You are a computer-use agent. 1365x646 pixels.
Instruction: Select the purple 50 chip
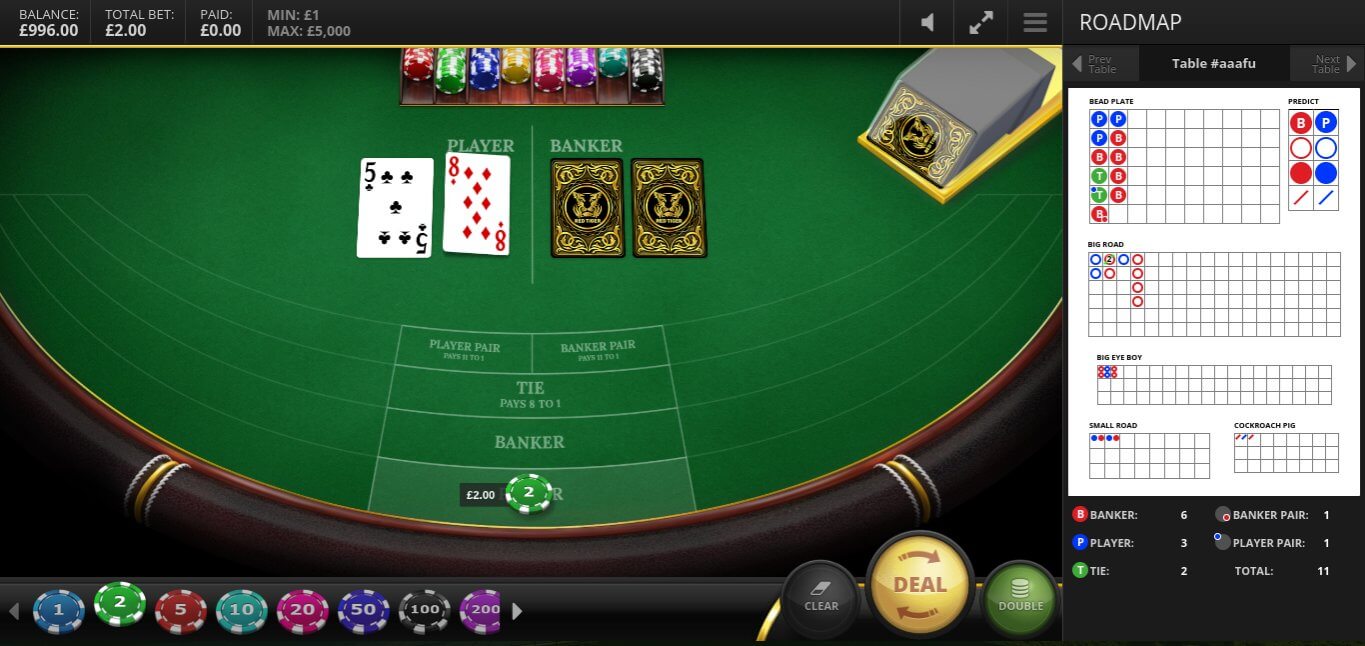pos(364,611)
